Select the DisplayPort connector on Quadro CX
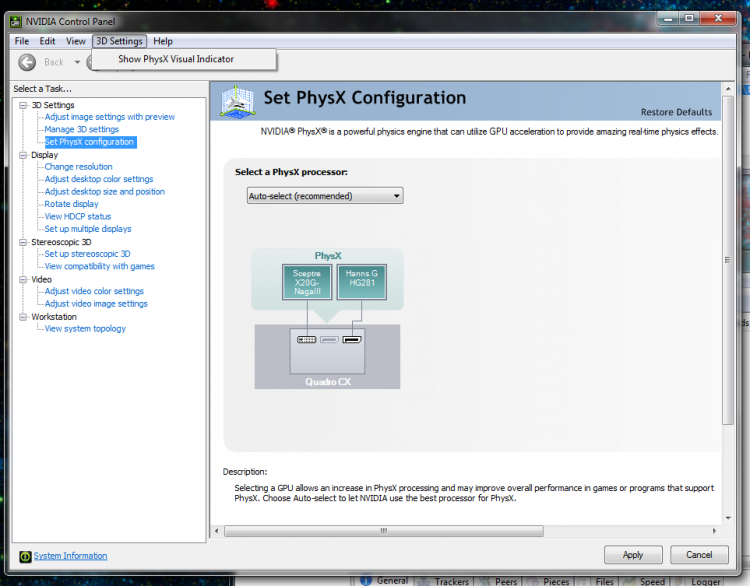Viewport: 750px width, 586px height. [352, 340]
